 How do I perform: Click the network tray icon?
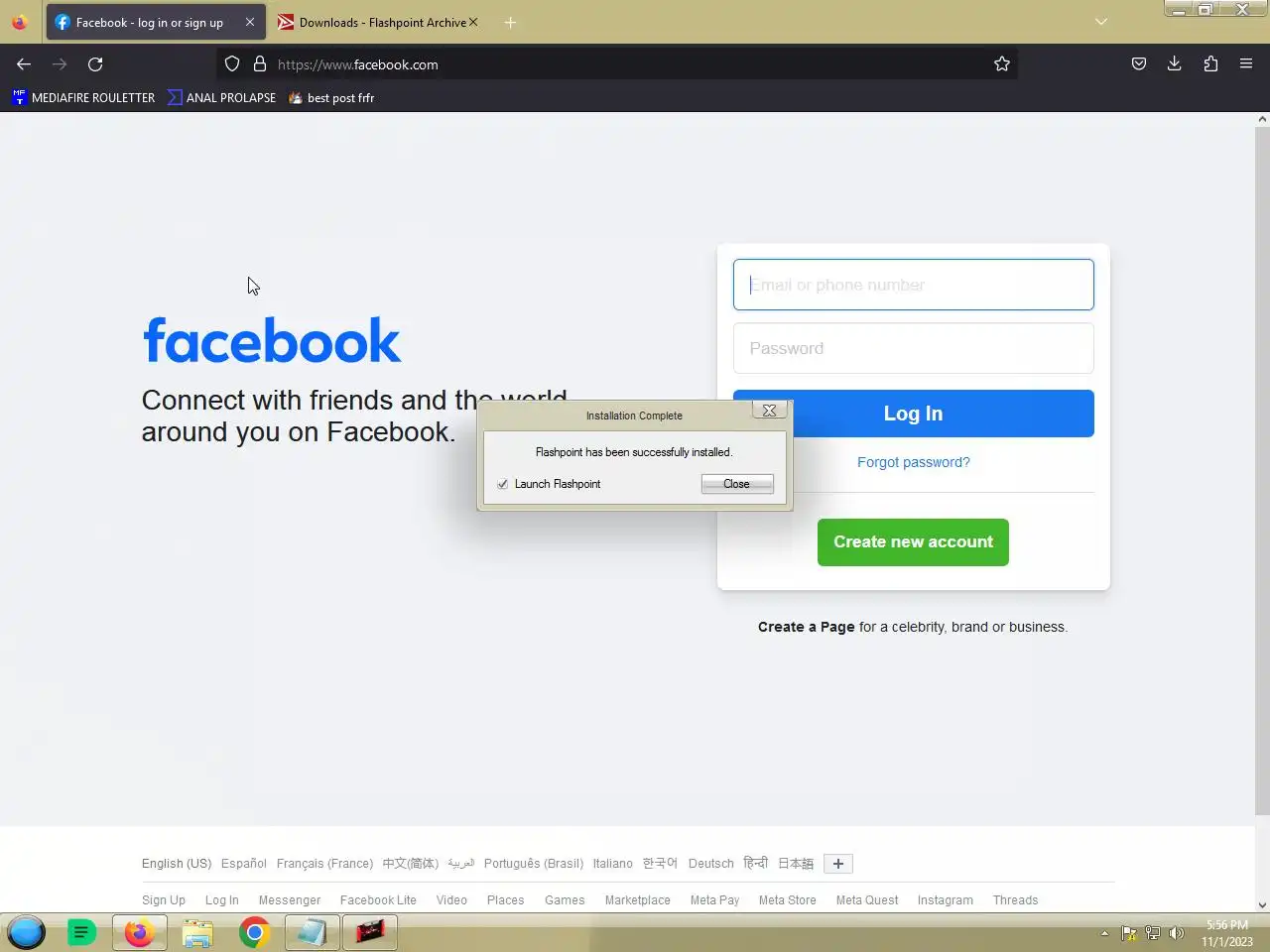point(1153,932)
